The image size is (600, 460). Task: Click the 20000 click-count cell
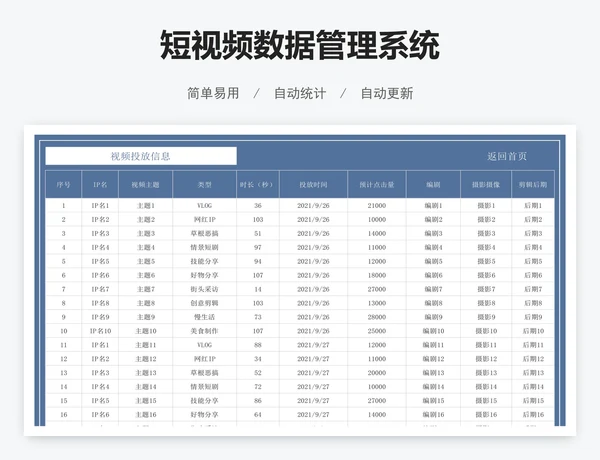(377, 373)
